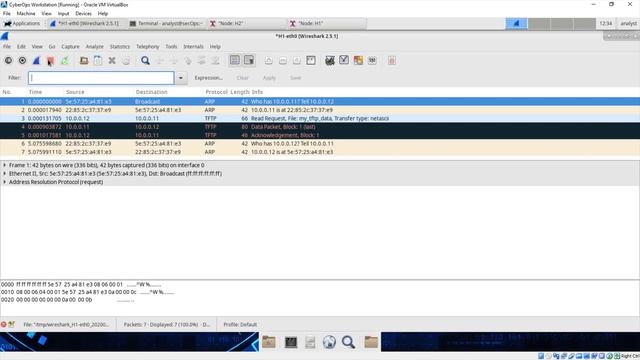The height and width of the screenshot is (360, 640).
Task: Go back in packet history
Action: (160, 61)
